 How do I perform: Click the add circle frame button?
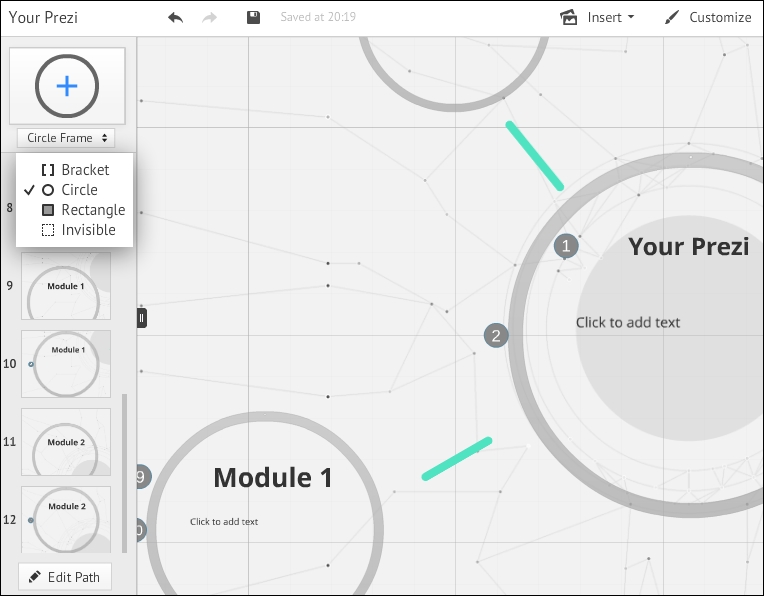67,86
